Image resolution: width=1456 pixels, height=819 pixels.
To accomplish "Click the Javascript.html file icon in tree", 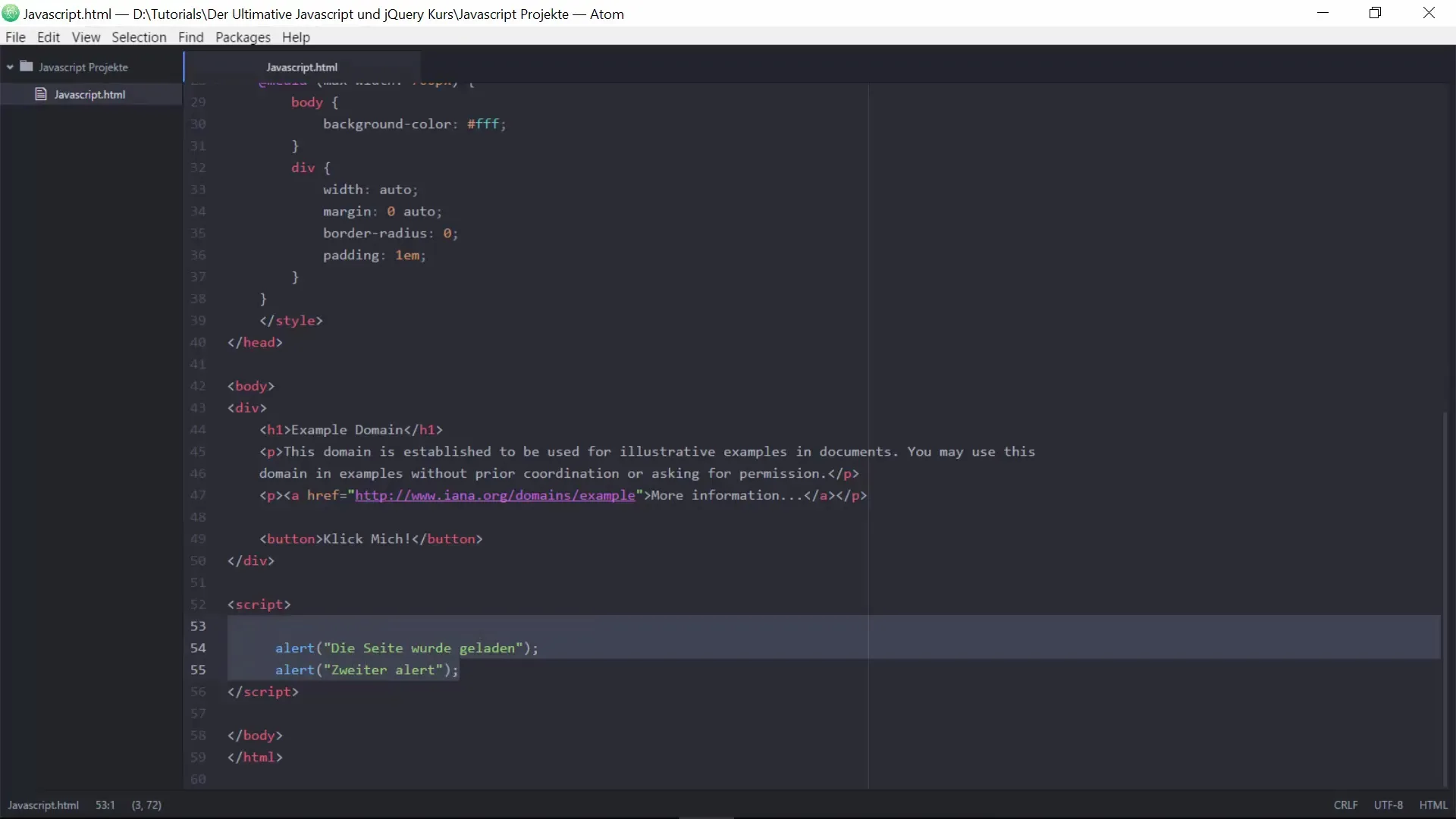I will pyautogui.click(x=41, y=94).
